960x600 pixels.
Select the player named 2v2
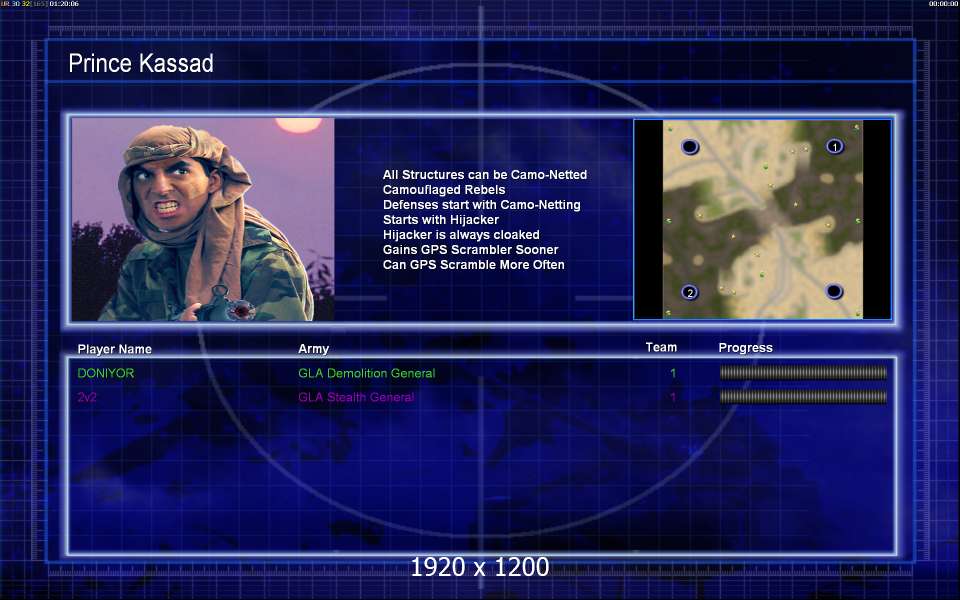pyautogui.click(x=87, y=397)
